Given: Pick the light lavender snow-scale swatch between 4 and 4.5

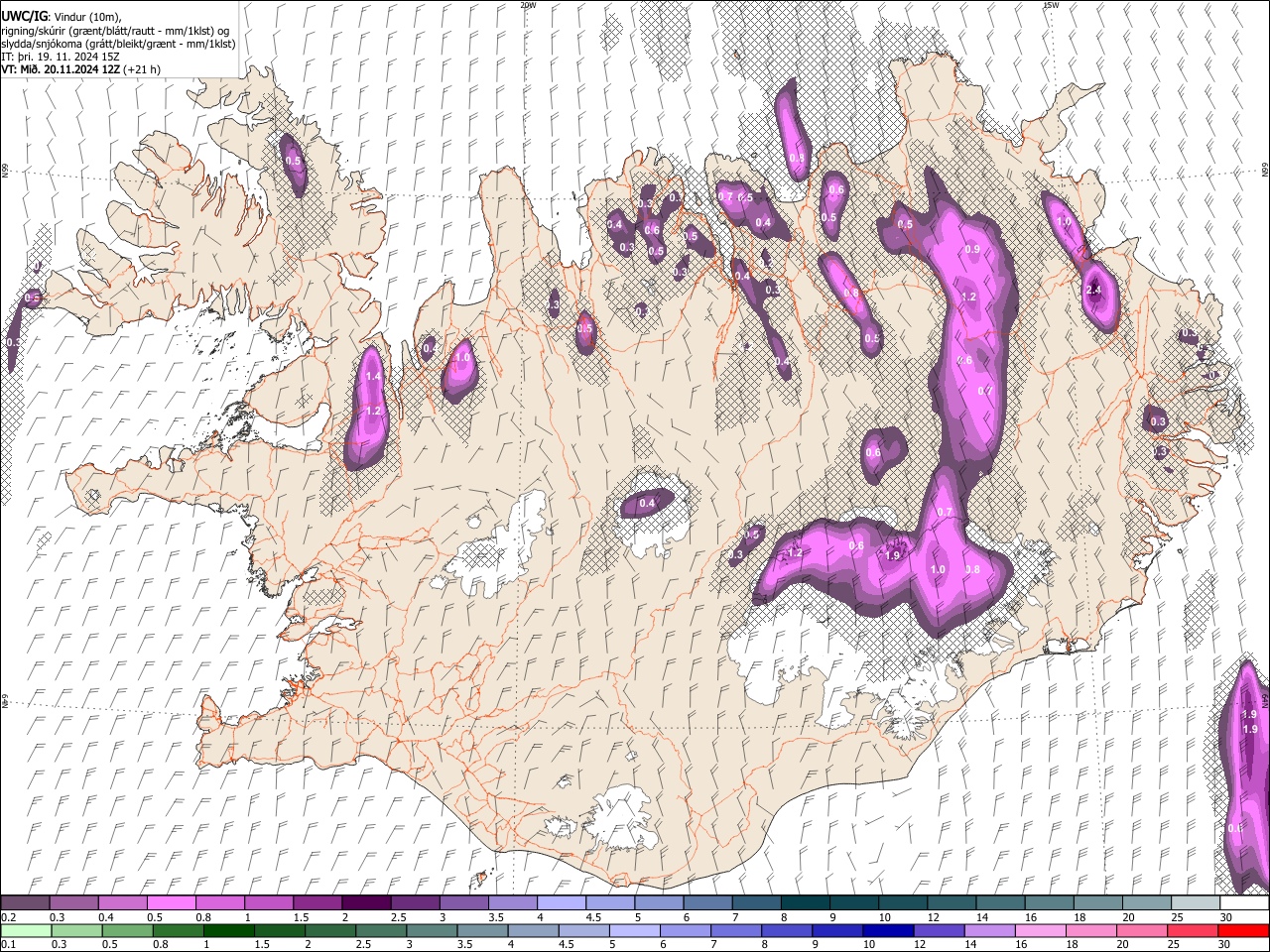Looking at the screenshot, I should point(562,903).
